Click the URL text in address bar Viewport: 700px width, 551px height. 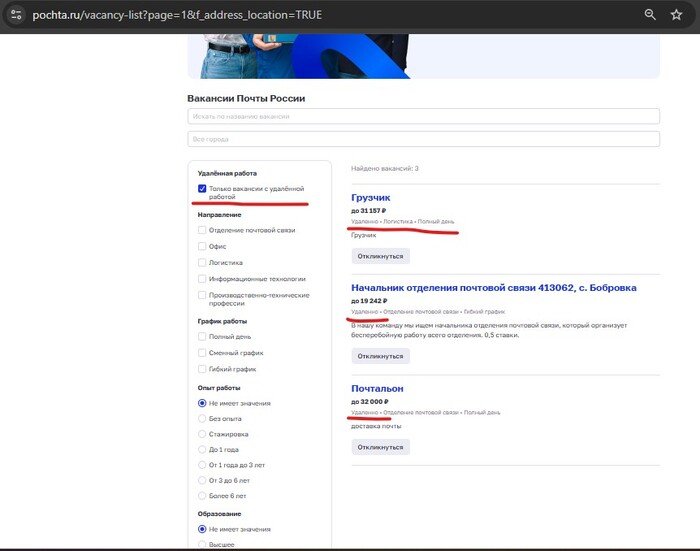pos(177,15)
